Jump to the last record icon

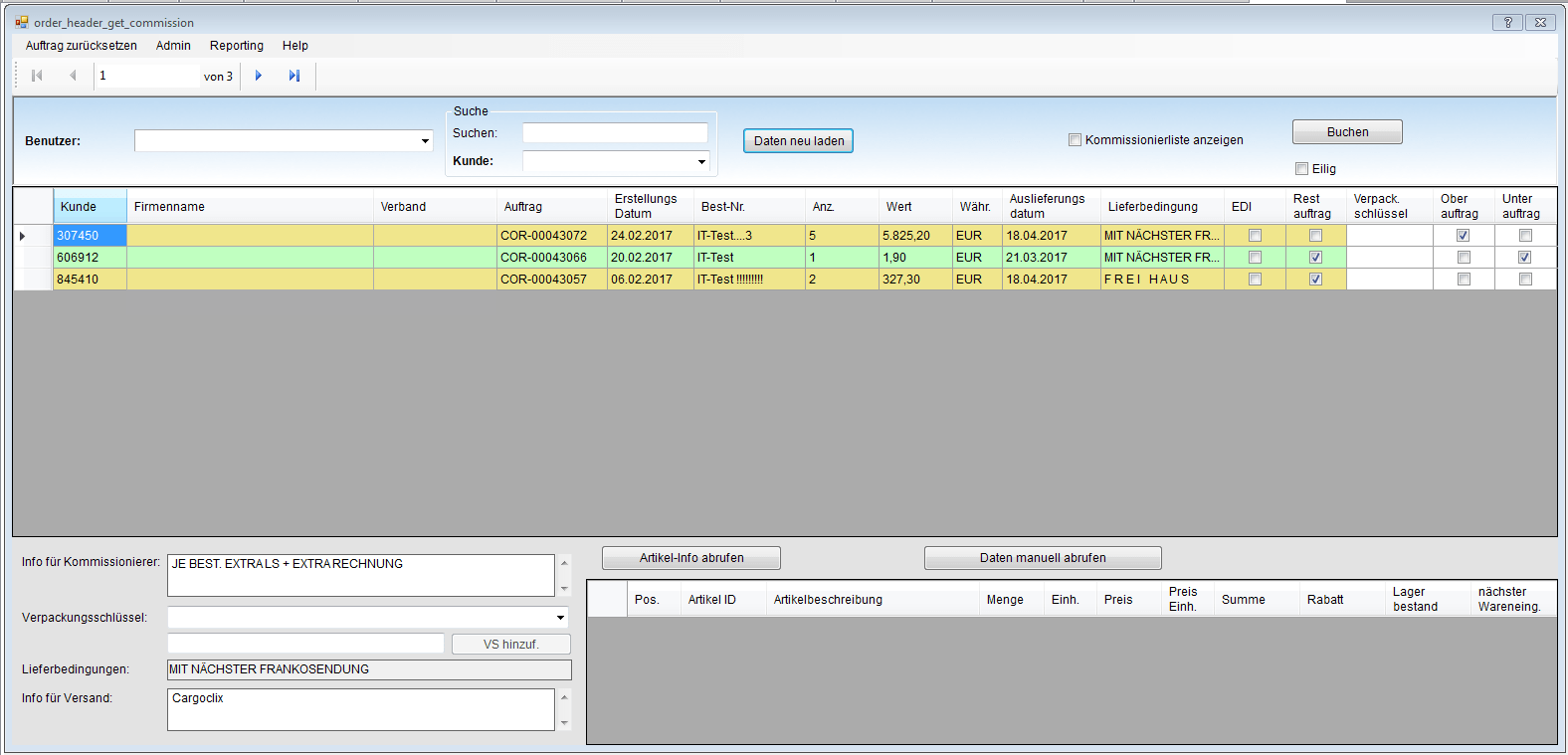pyautogui.click(x=294, y=76)
